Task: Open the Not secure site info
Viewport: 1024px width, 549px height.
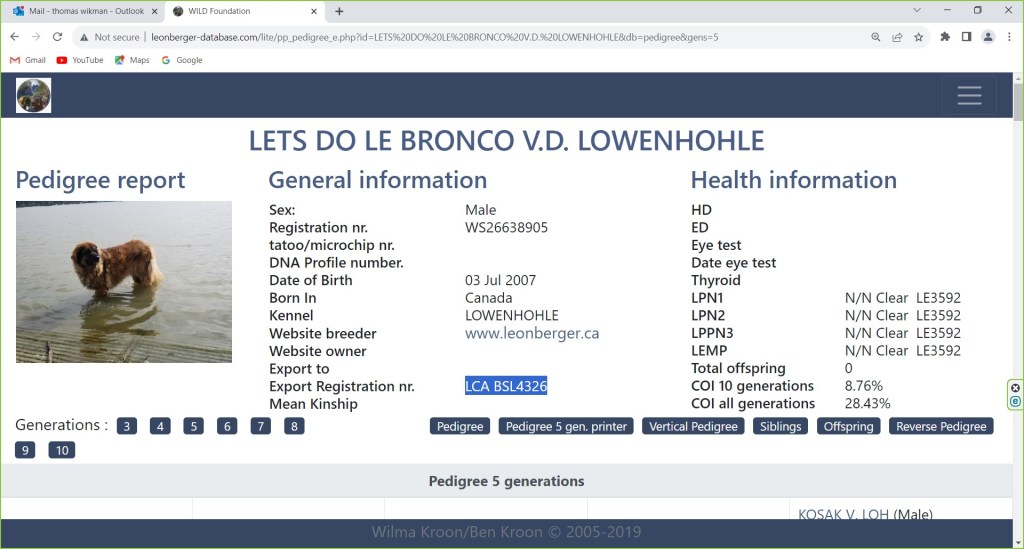Action: click(x=110, y=37)
